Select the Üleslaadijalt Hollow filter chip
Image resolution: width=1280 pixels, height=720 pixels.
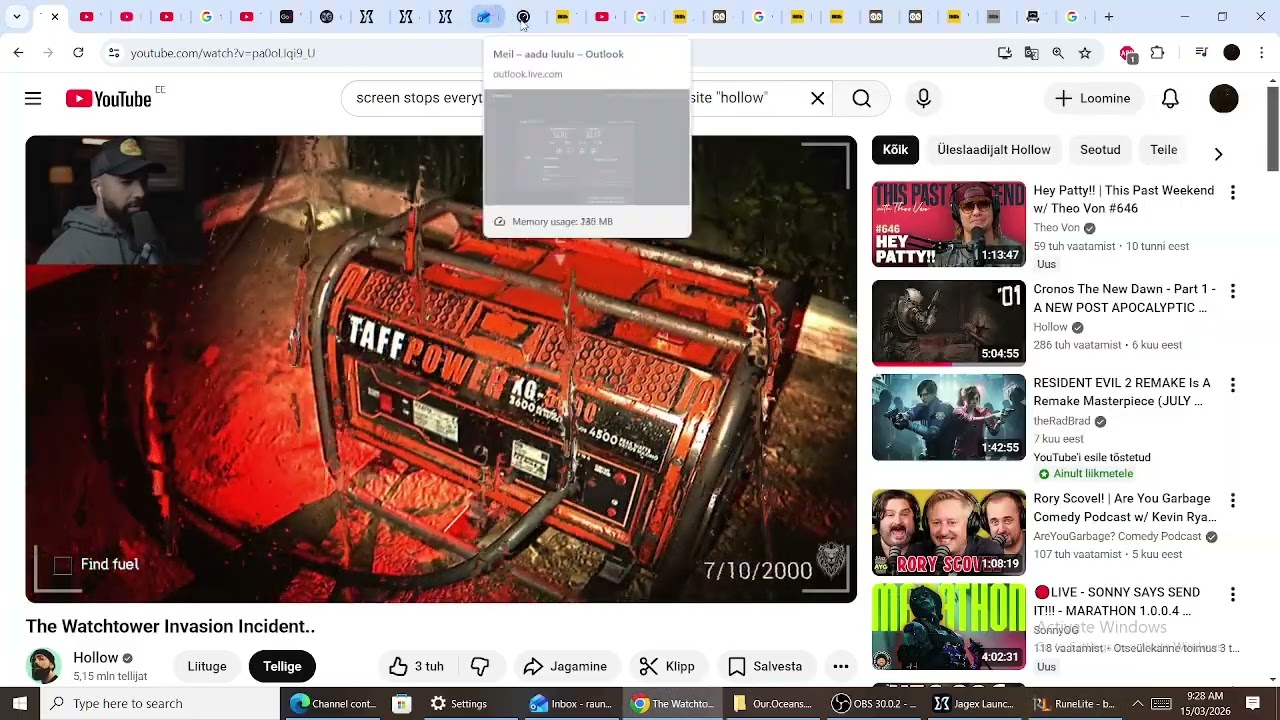point(993,150)
